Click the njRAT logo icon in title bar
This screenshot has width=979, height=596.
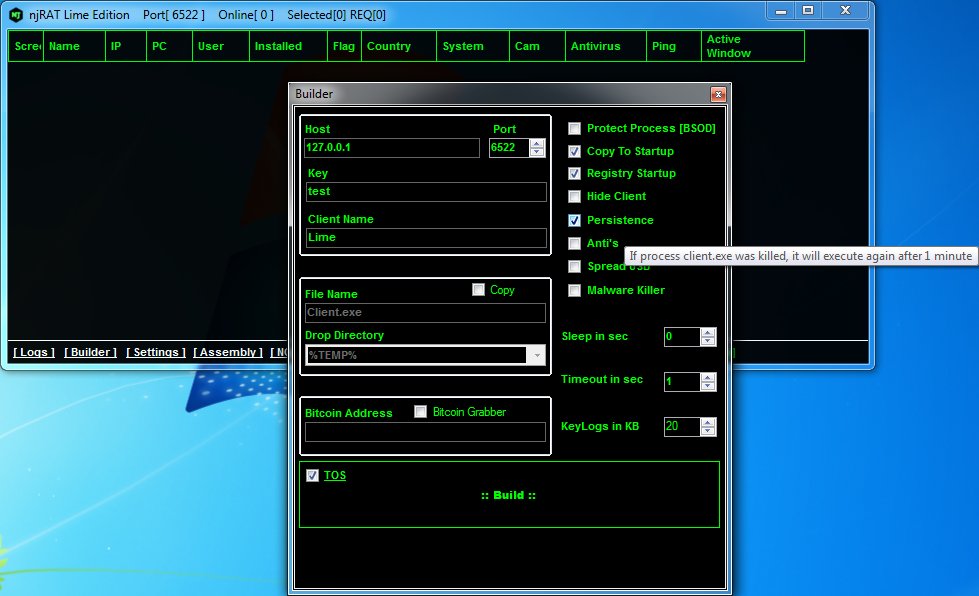(16, 15)
